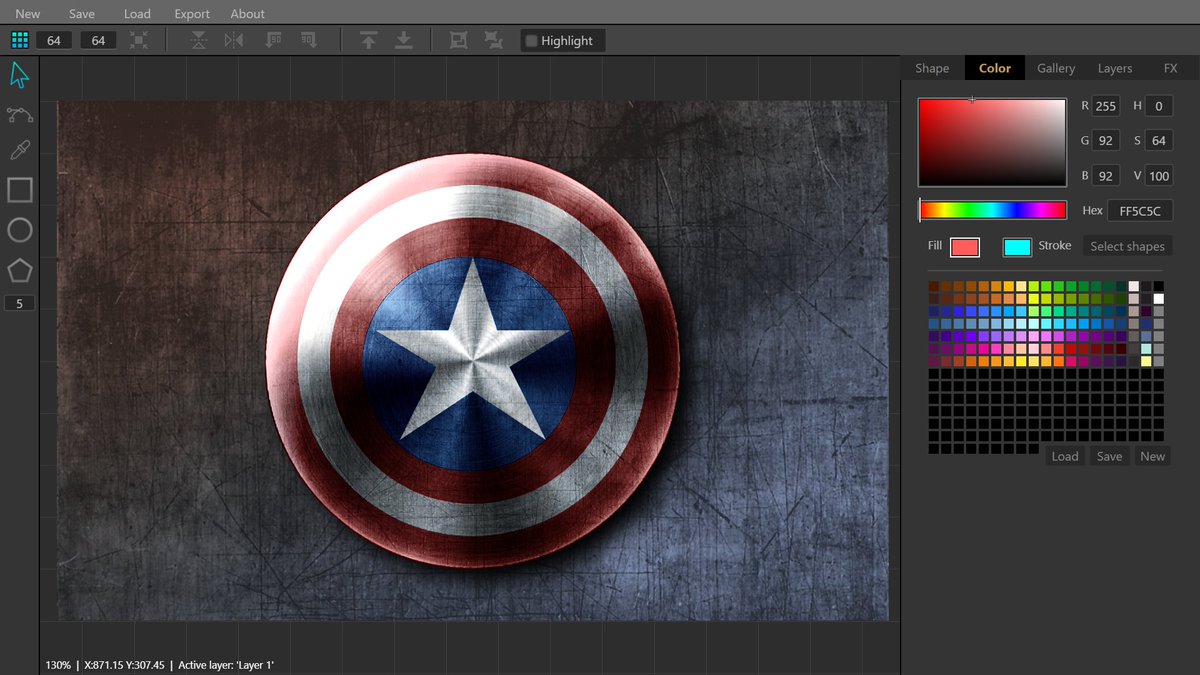This screenshot has width=1200, height=675.
Task: Click the S saturation value field
Action: [1159, 141]
